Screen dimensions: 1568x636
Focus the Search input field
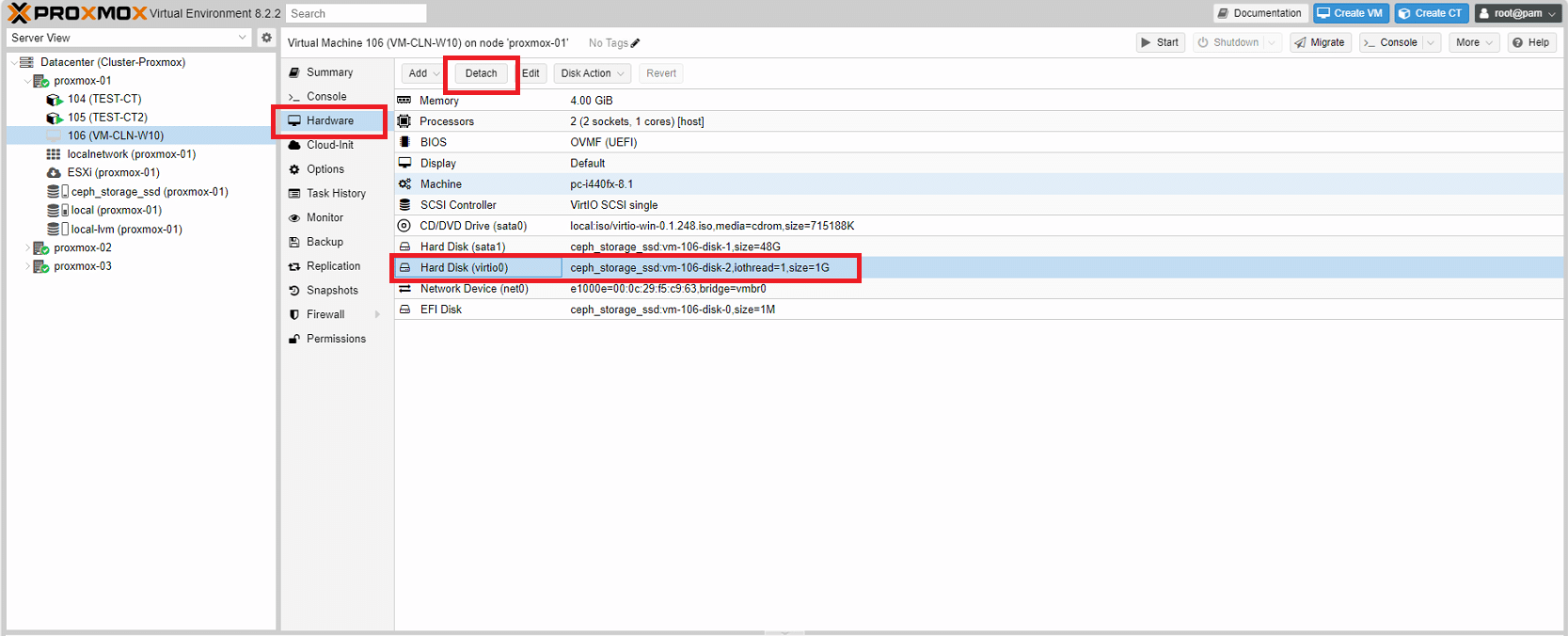[x=356, y=13]
